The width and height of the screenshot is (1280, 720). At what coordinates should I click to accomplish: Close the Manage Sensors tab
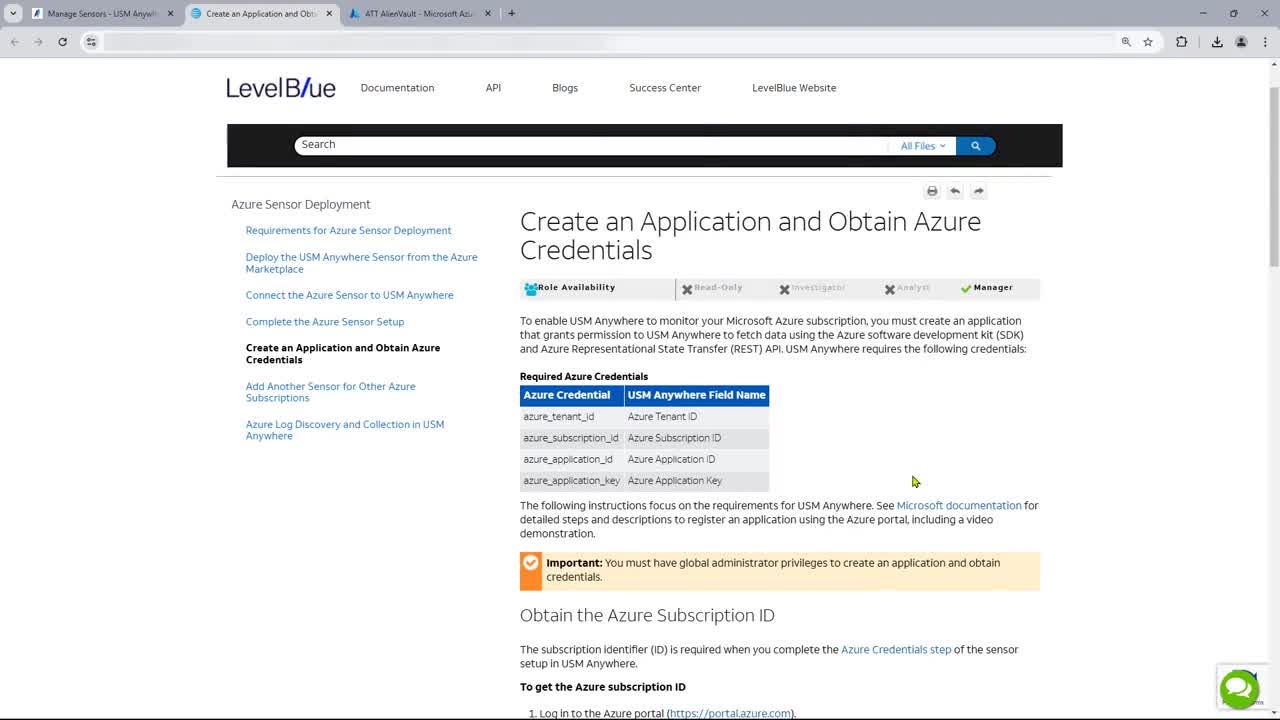171,14
